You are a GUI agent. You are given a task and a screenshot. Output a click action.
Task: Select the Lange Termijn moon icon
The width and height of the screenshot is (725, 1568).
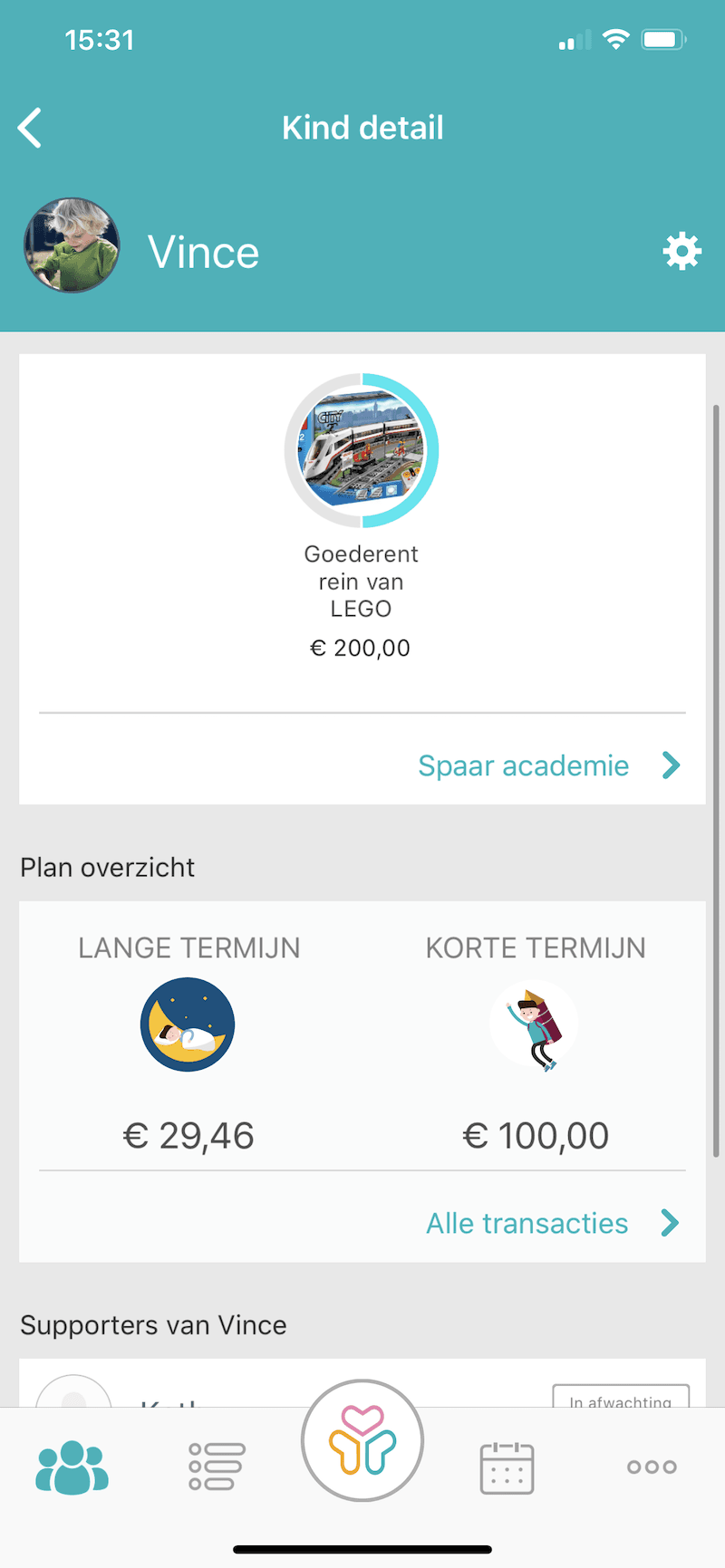click(x=188, y=1024)
